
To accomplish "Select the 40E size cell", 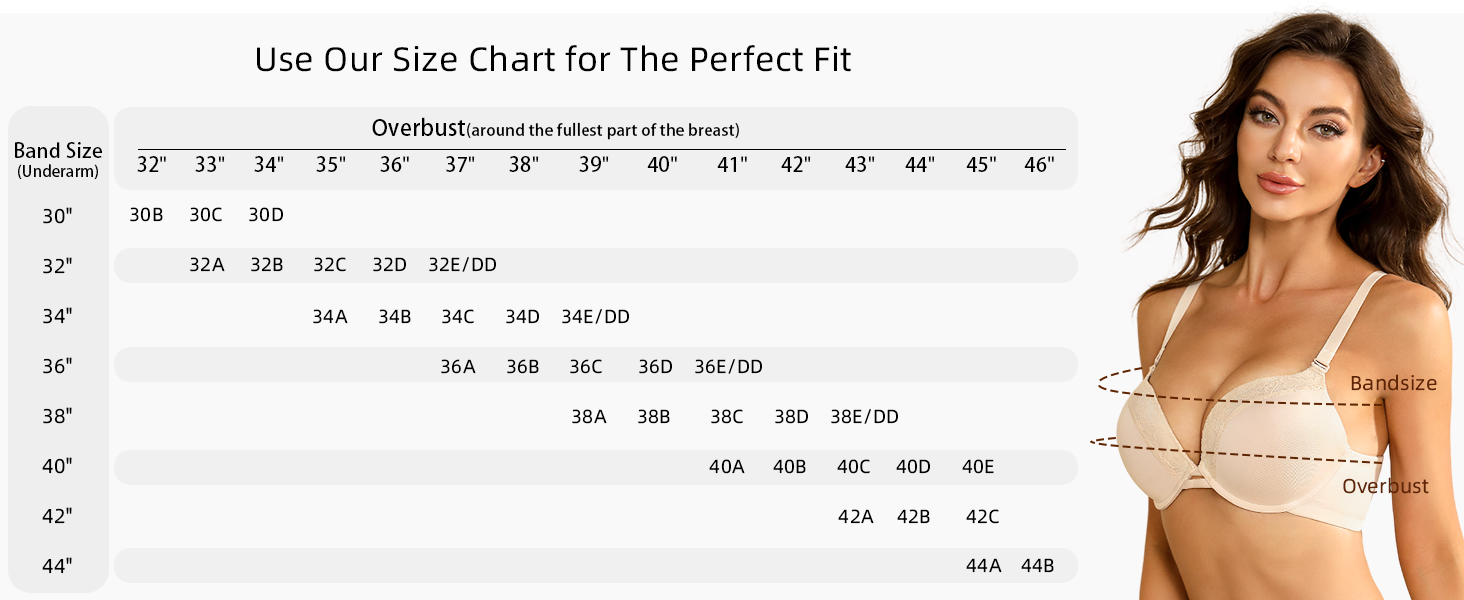I will pos(978,467).
